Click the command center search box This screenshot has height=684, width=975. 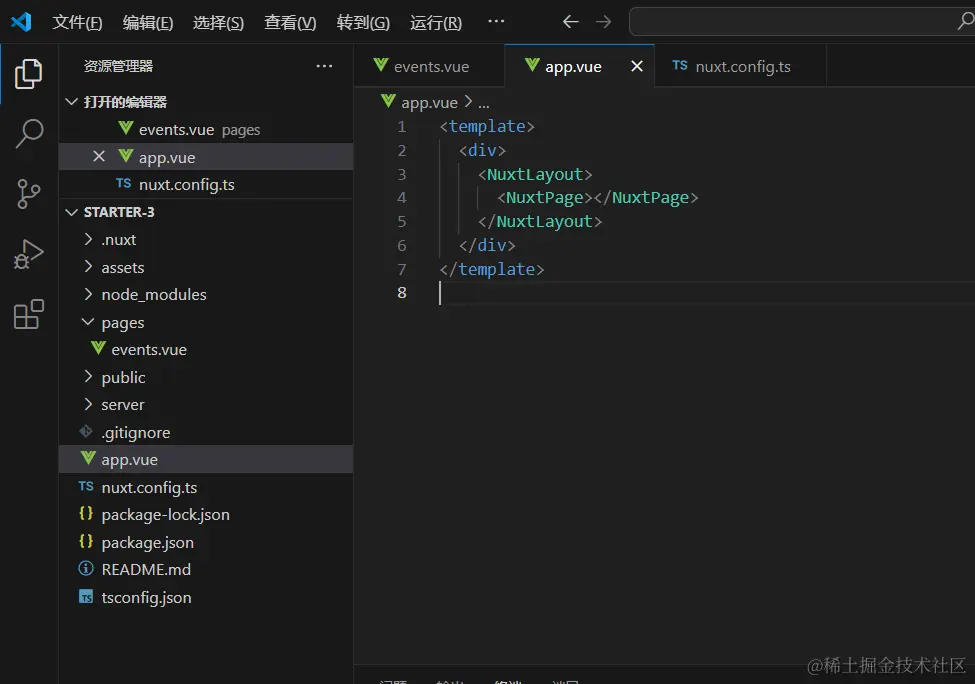(802, 22)
